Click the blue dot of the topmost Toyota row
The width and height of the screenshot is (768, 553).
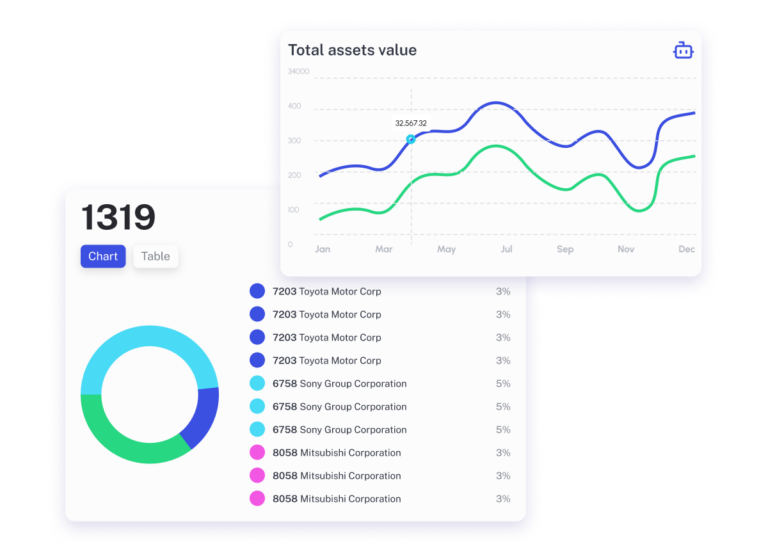(x=257, y=291)
